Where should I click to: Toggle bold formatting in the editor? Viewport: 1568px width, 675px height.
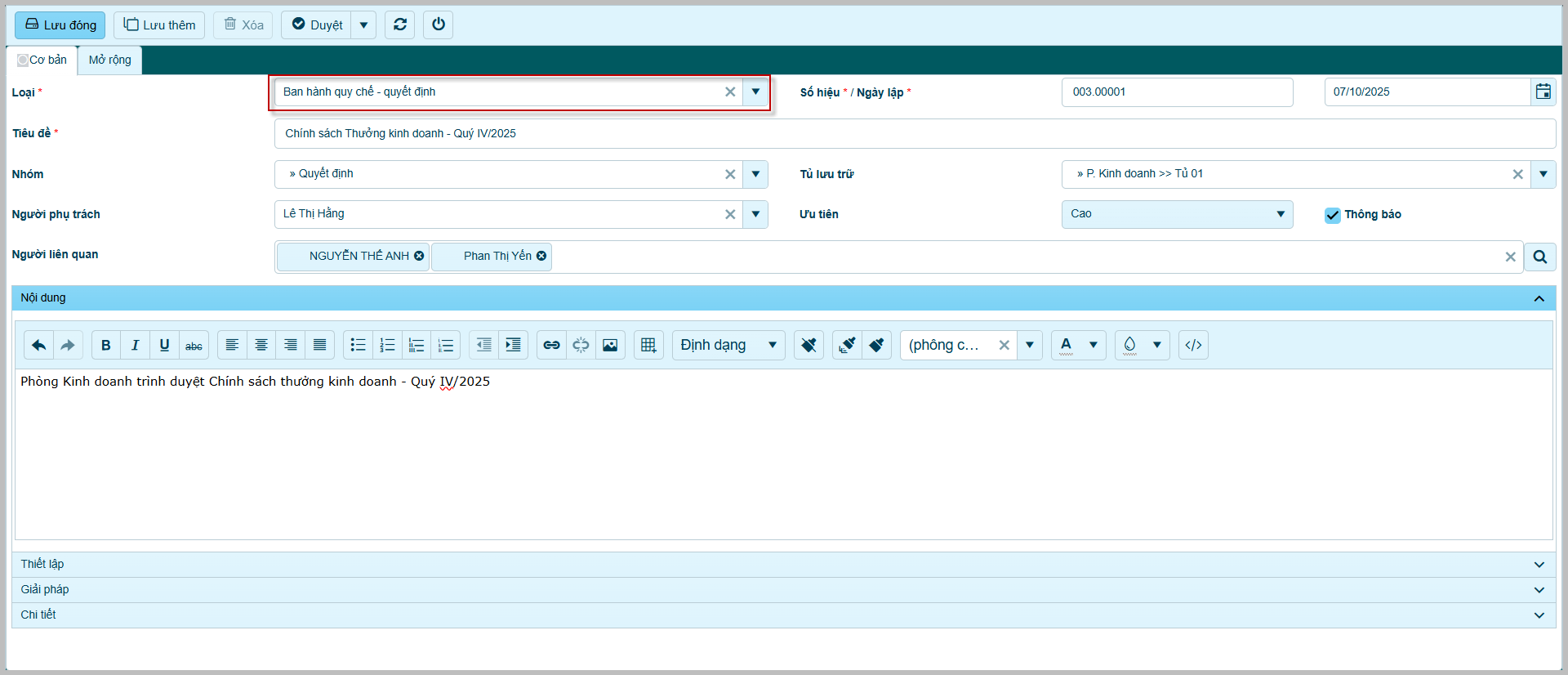tap(105, 345)
